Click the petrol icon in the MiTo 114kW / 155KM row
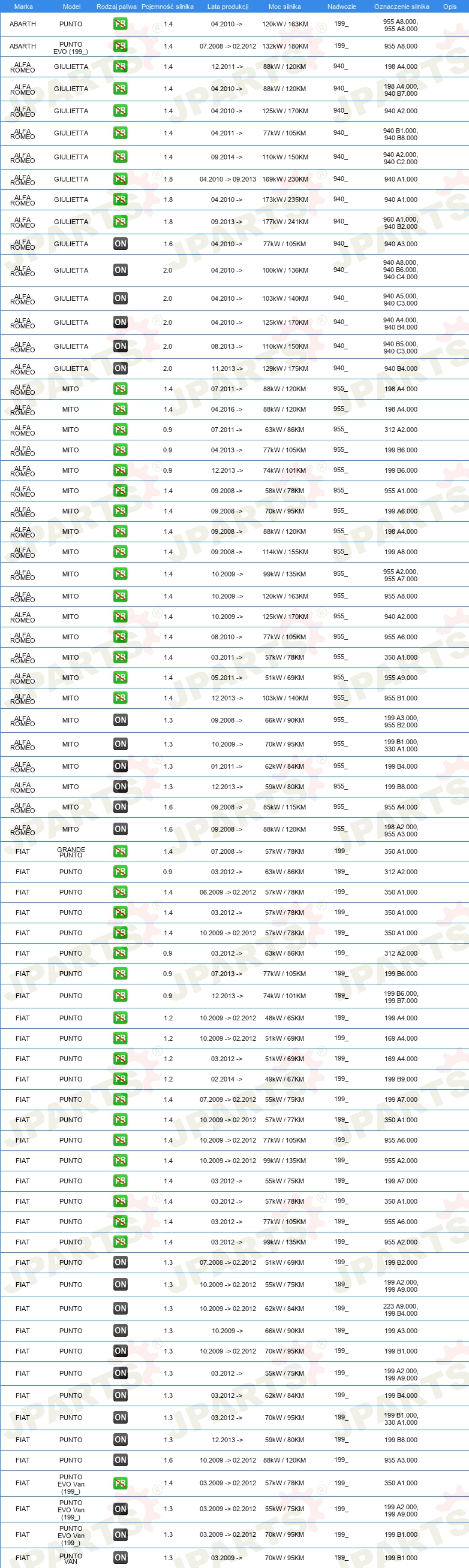Image resolution: width=469 pixels, height=1568 pixels. [120, 552]
